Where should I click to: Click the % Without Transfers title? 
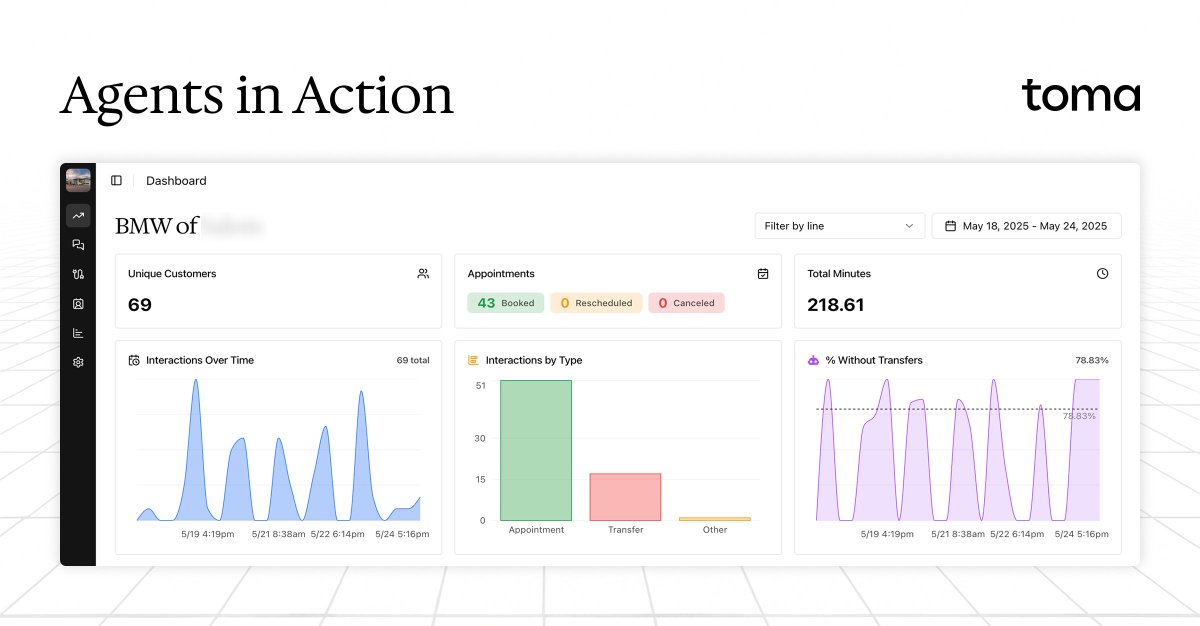coord(874,360)
